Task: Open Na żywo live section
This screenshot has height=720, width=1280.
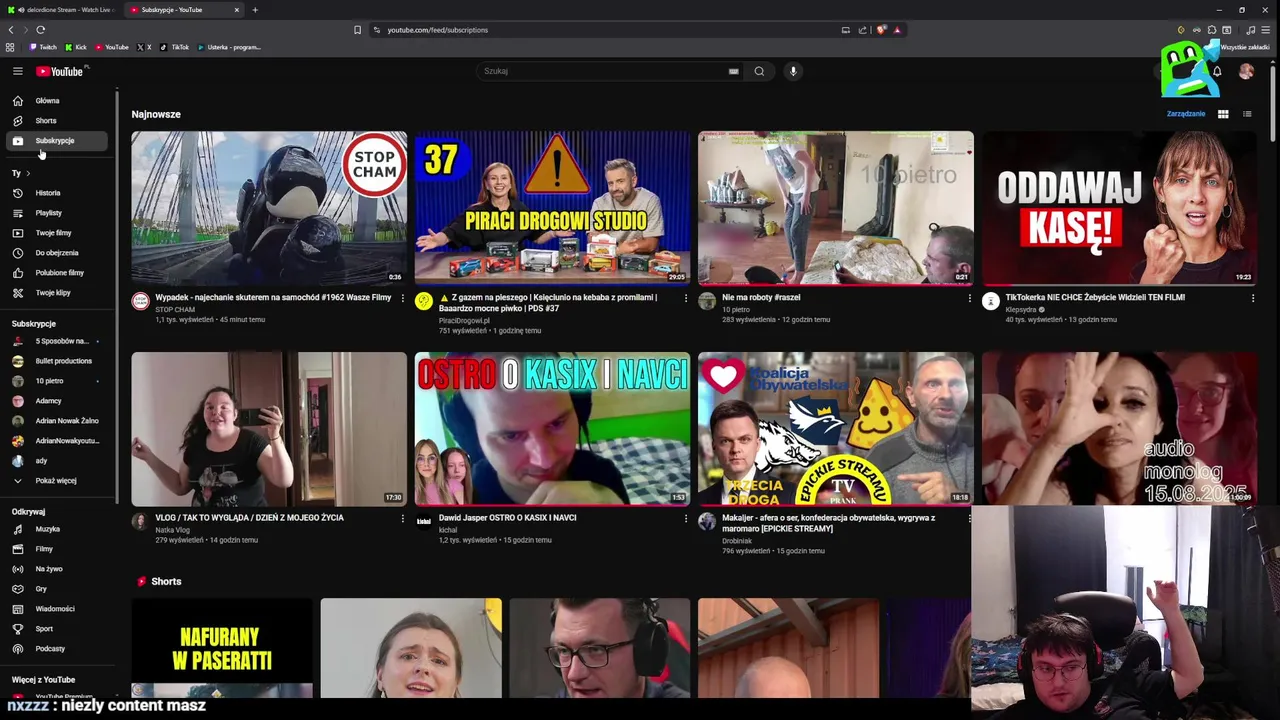Action: [58, 569]
